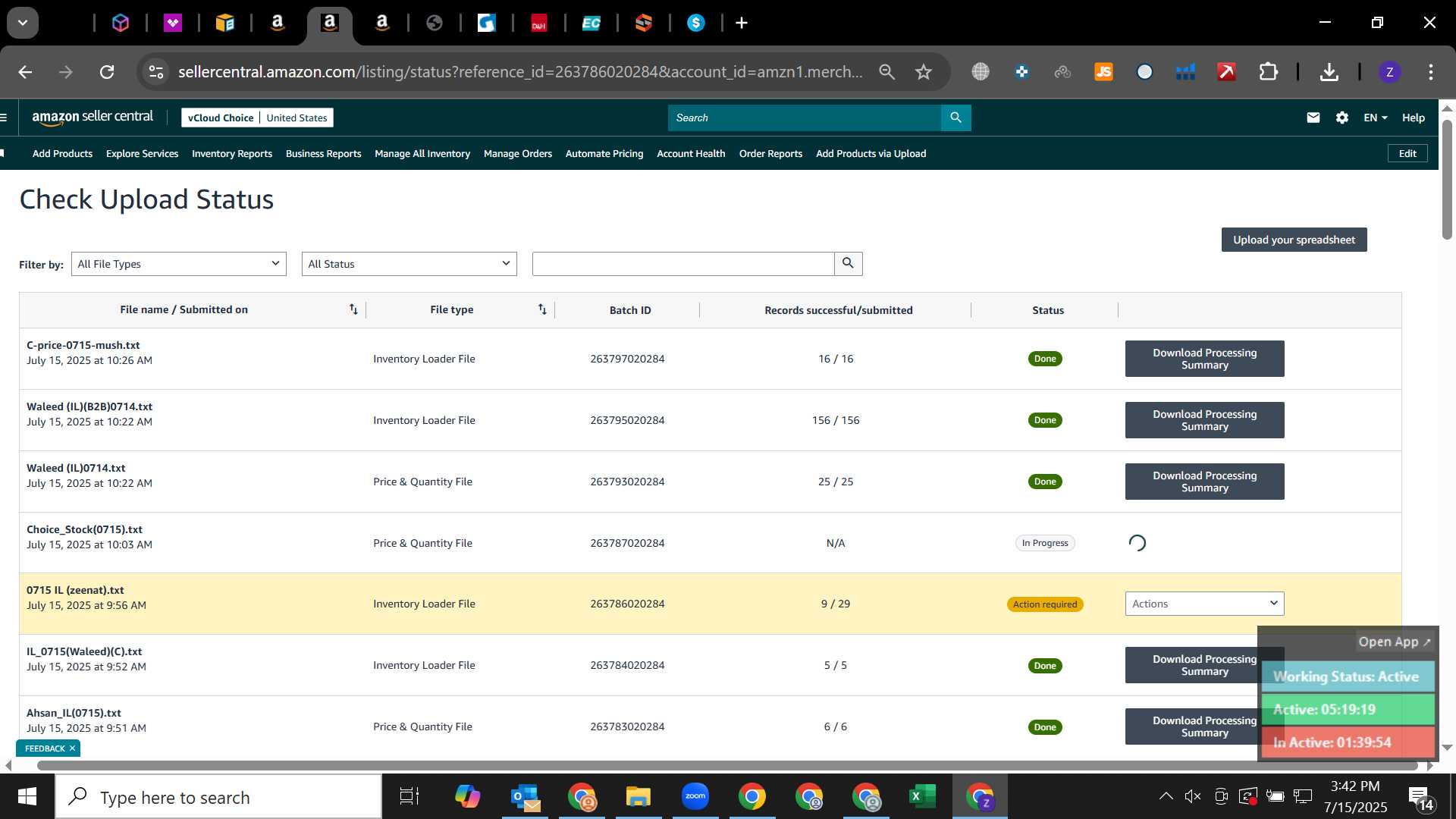Open the tab search dropdown arrow
The image size is (1456, 819).
point(23,23)
